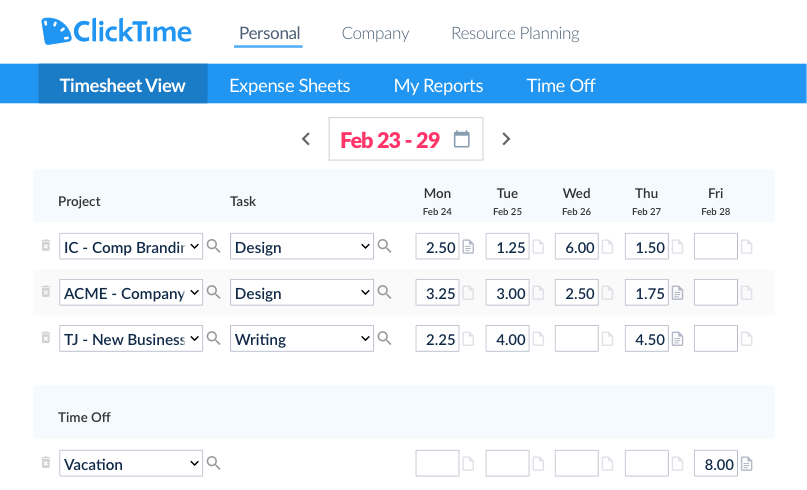Open the Time Off tab
807x490 pixels.
pyautogui.click(x=561, y=85)
